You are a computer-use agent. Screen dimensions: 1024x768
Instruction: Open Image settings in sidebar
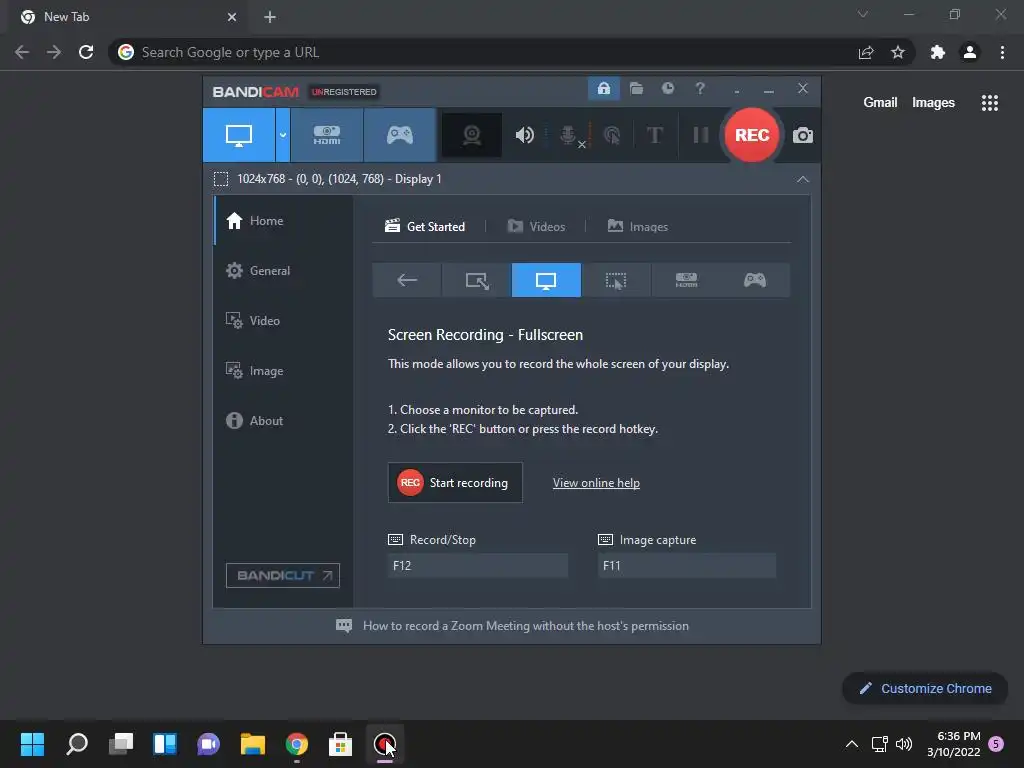pyautogui.click(x=283, y=371)
